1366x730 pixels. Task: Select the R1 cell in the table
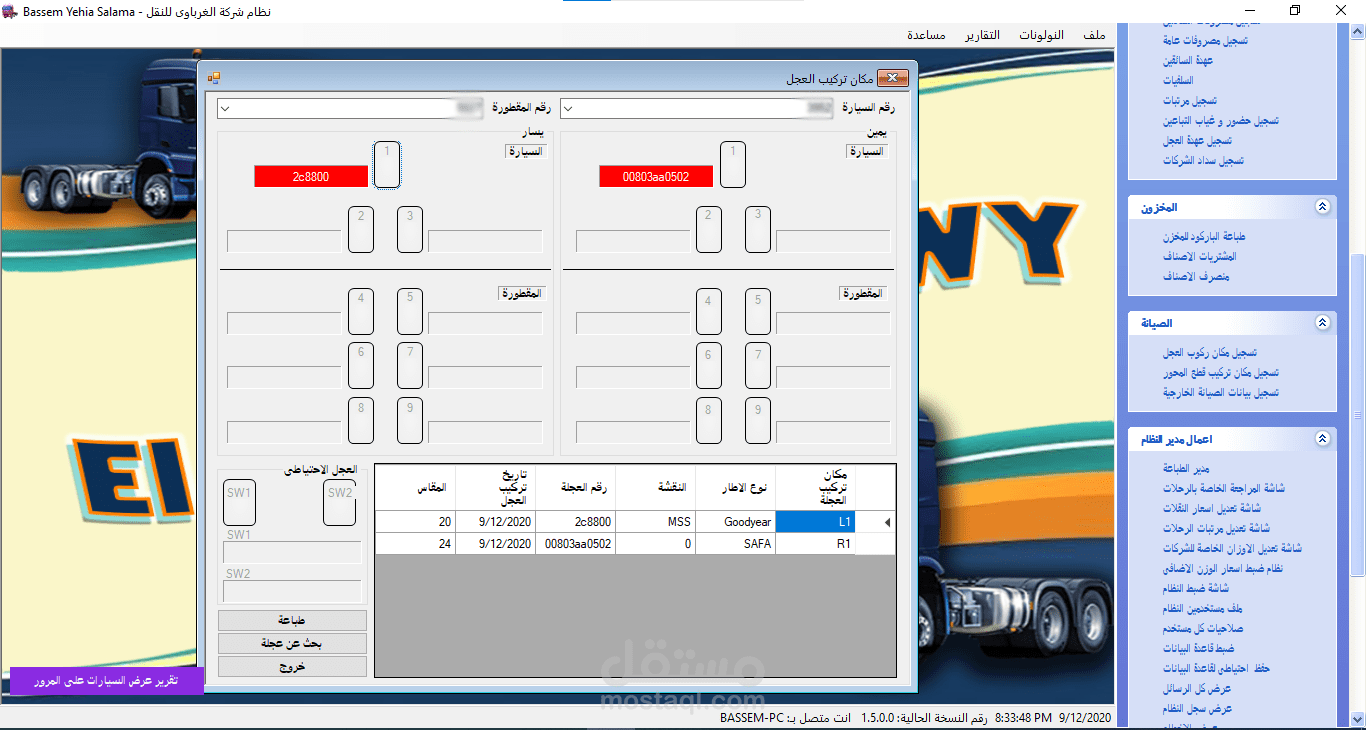coord(816,544)
